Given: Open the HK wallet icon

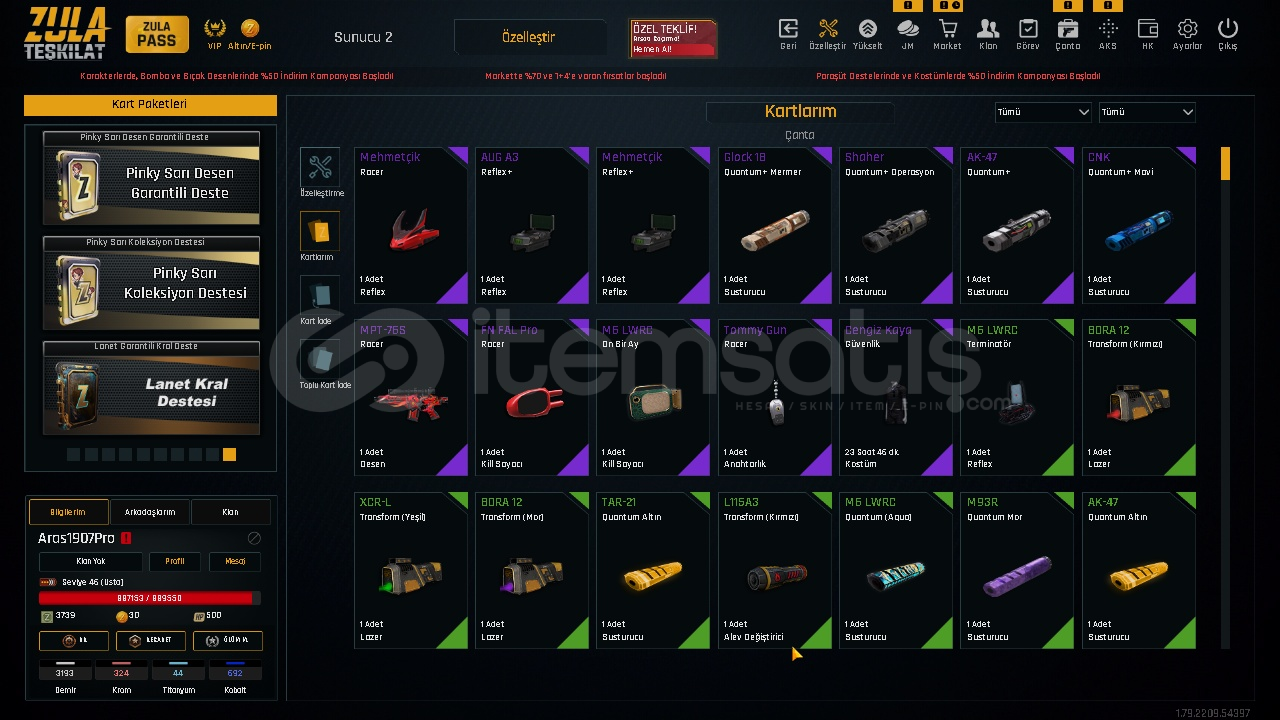Looking at the screenshot, I should (x=1148, y=29).
